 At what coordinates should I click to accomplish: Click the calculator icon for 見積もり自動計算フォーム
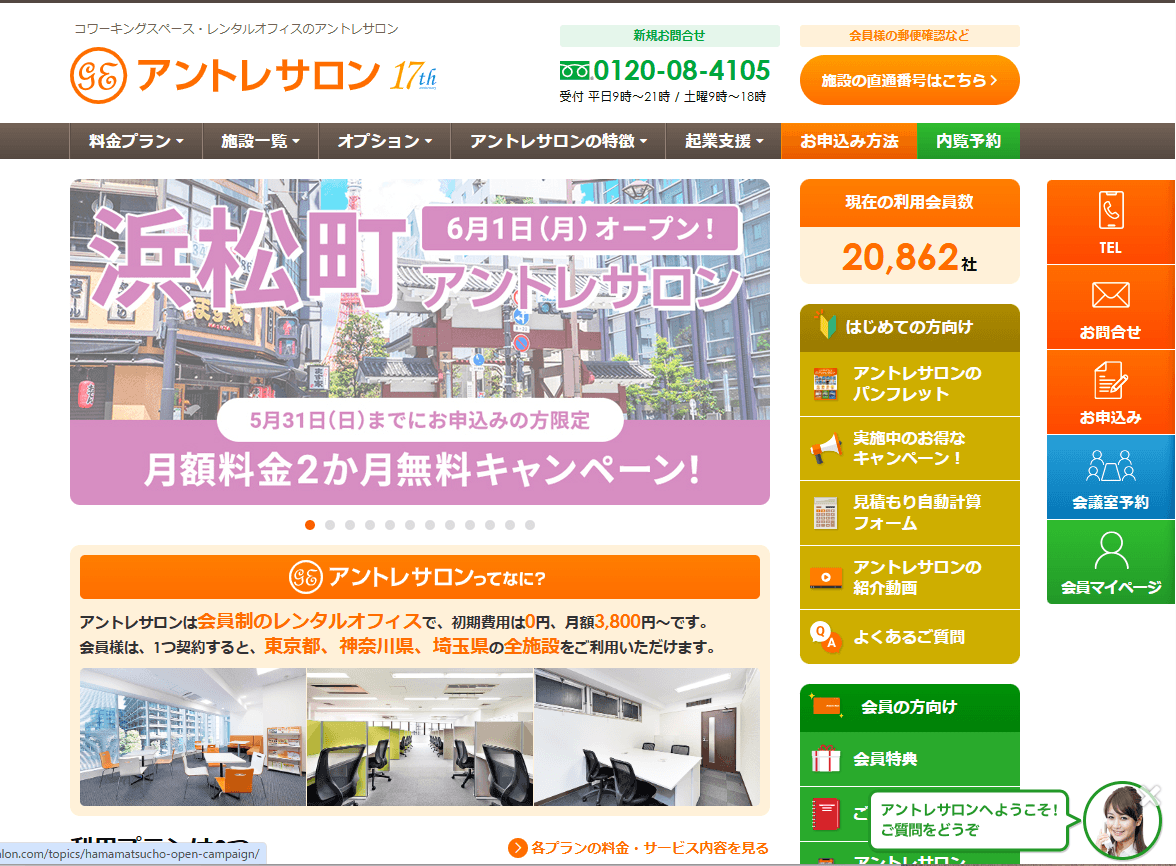(x=826, y=514)
